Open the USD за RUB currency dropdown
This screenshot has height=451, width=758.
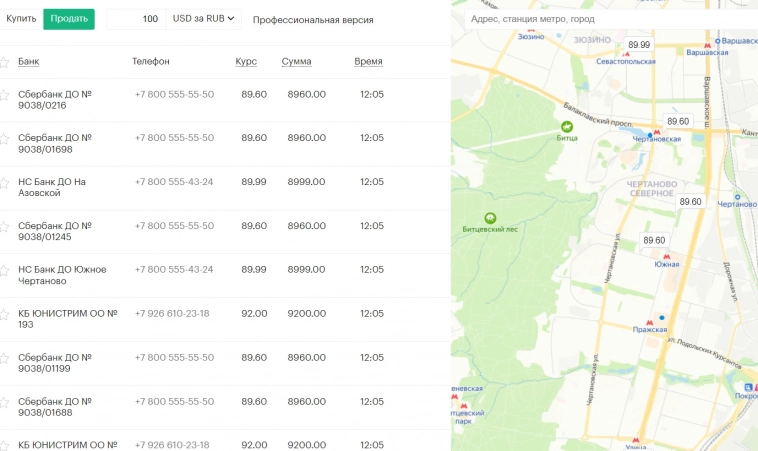pyautogui.click(x=204, y=19)
